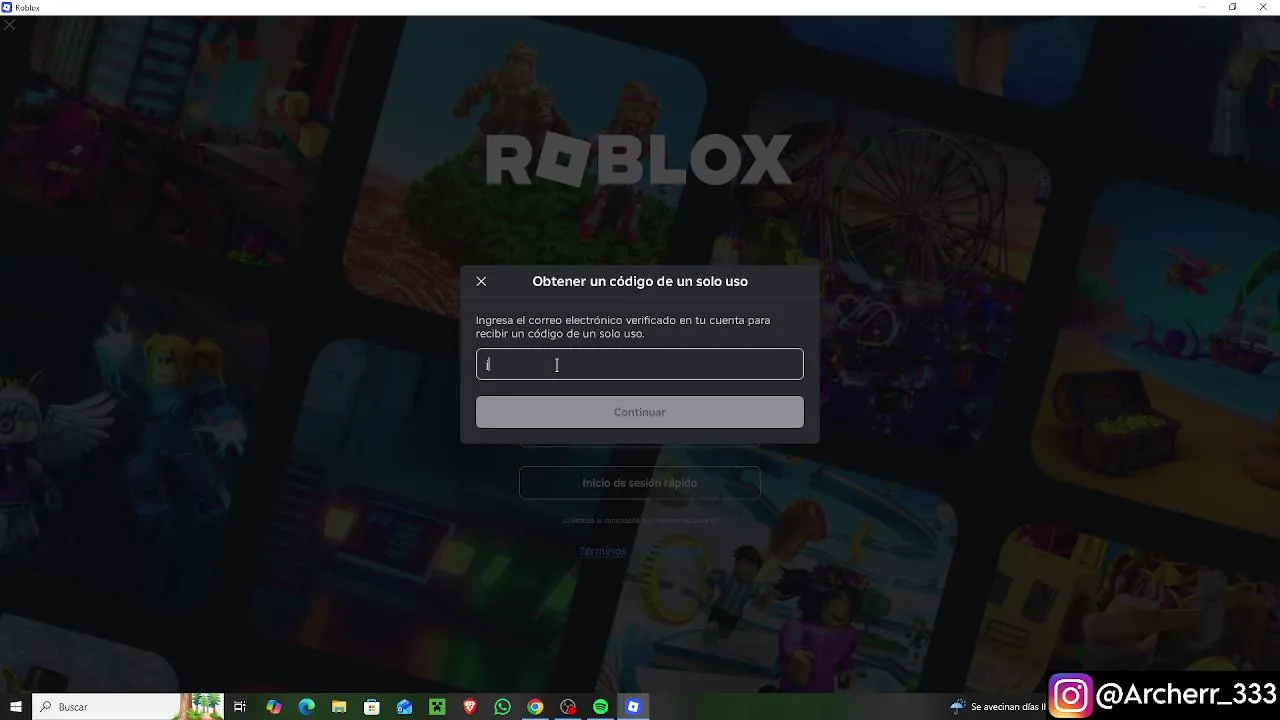
Task: Minimize the Roblox window
Action: pos(1203,7)
